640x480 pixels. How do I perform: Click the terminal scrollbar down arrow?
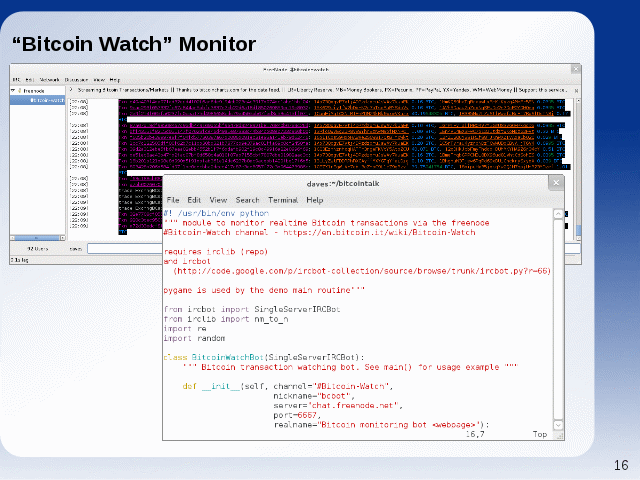coord(558,425)
